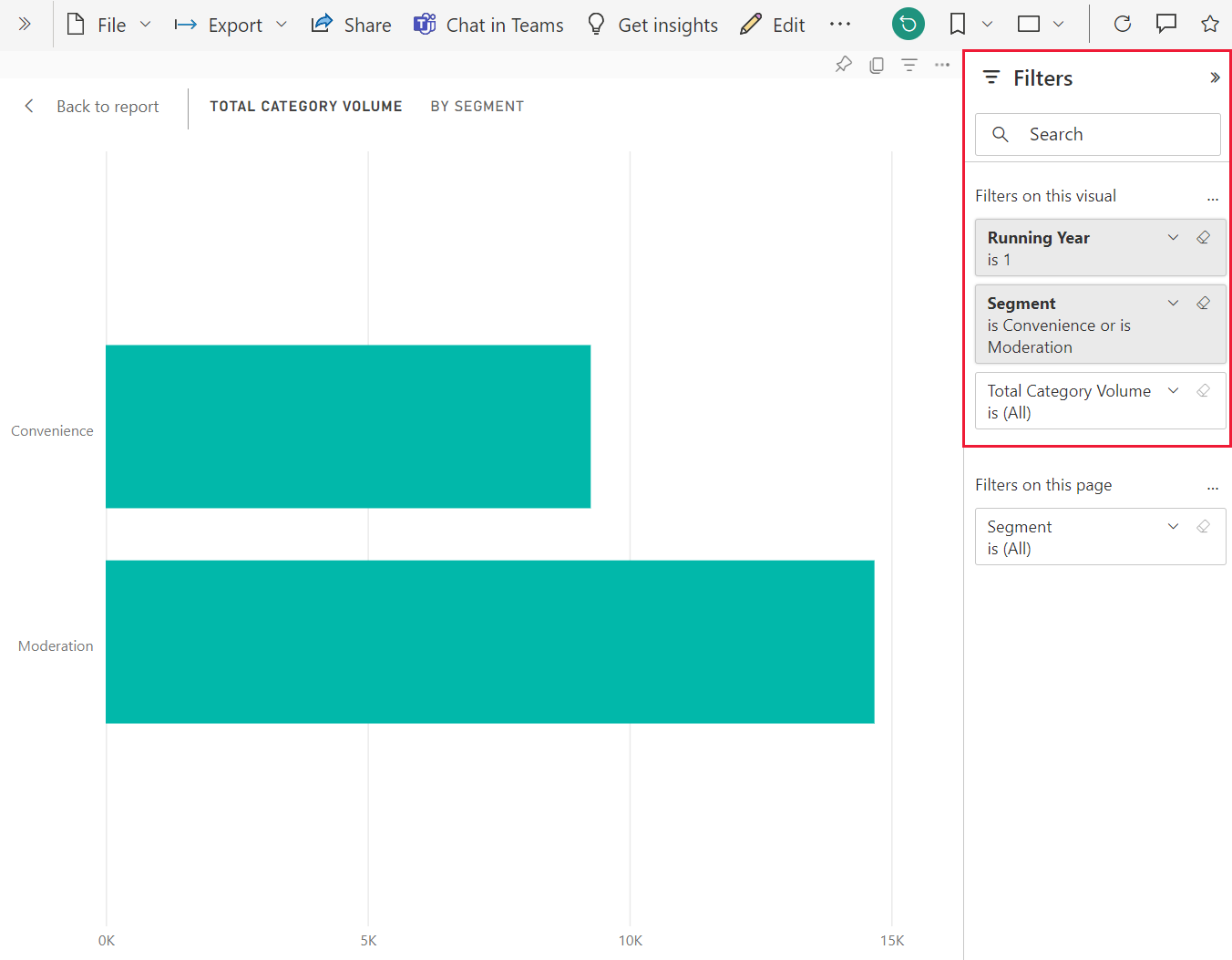Open Chat in Teams

click(488, 25)
